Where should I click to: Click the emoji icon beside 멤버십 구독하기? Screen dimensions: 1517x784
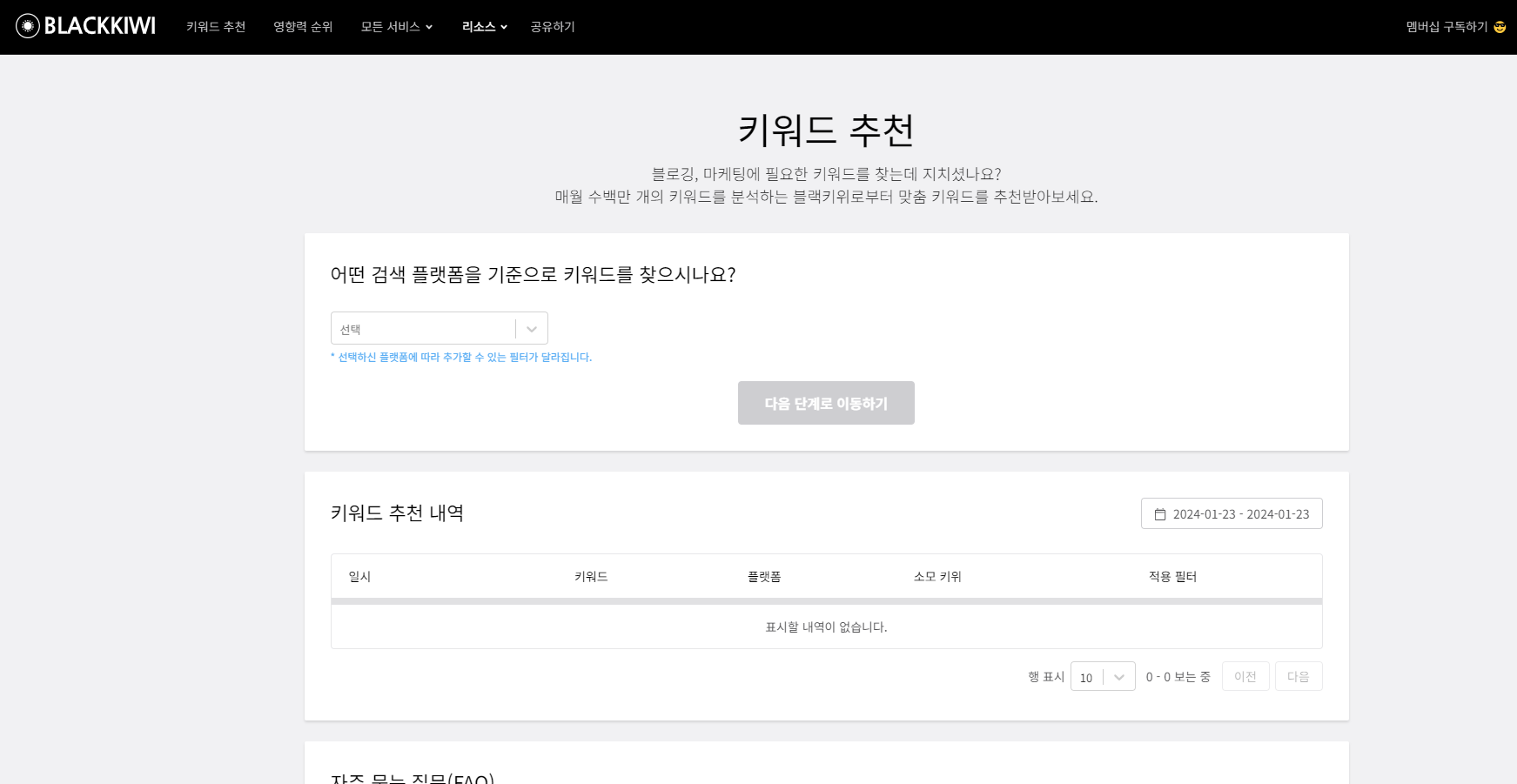(x=1500, y=26)
